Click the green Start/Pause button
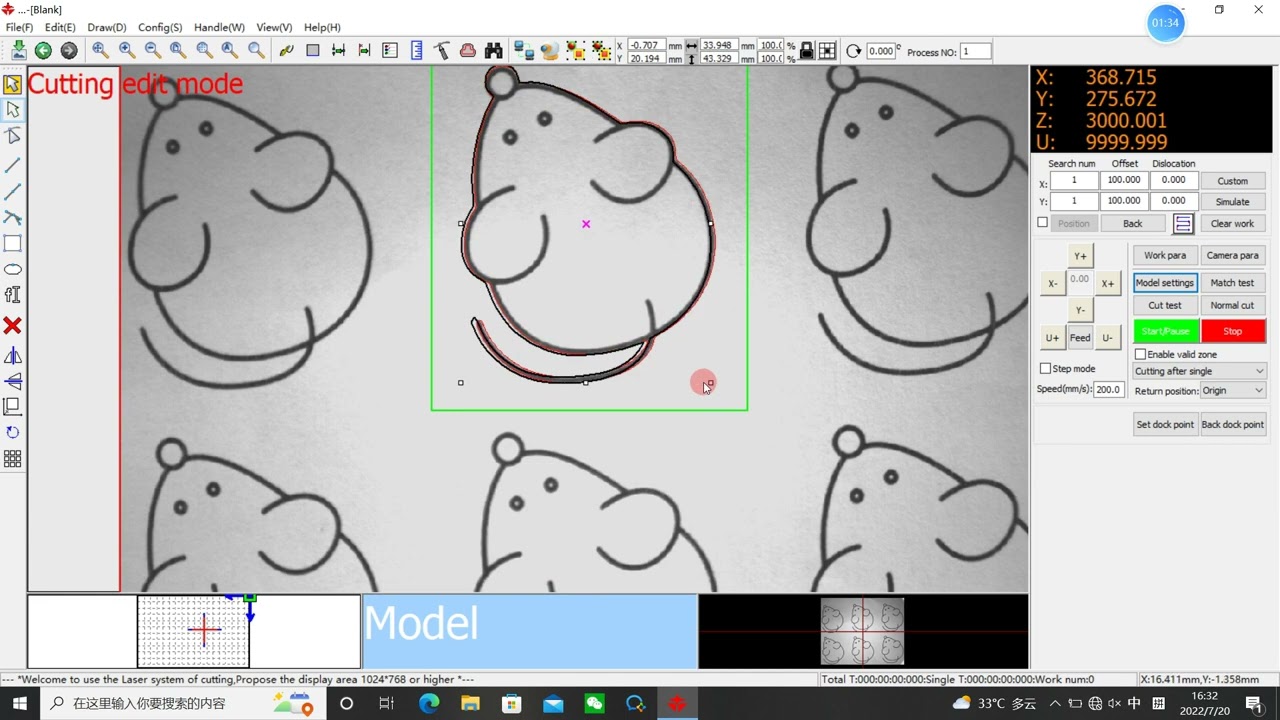Screen dimensions: 1280x720 click(x=1165, y=331)
